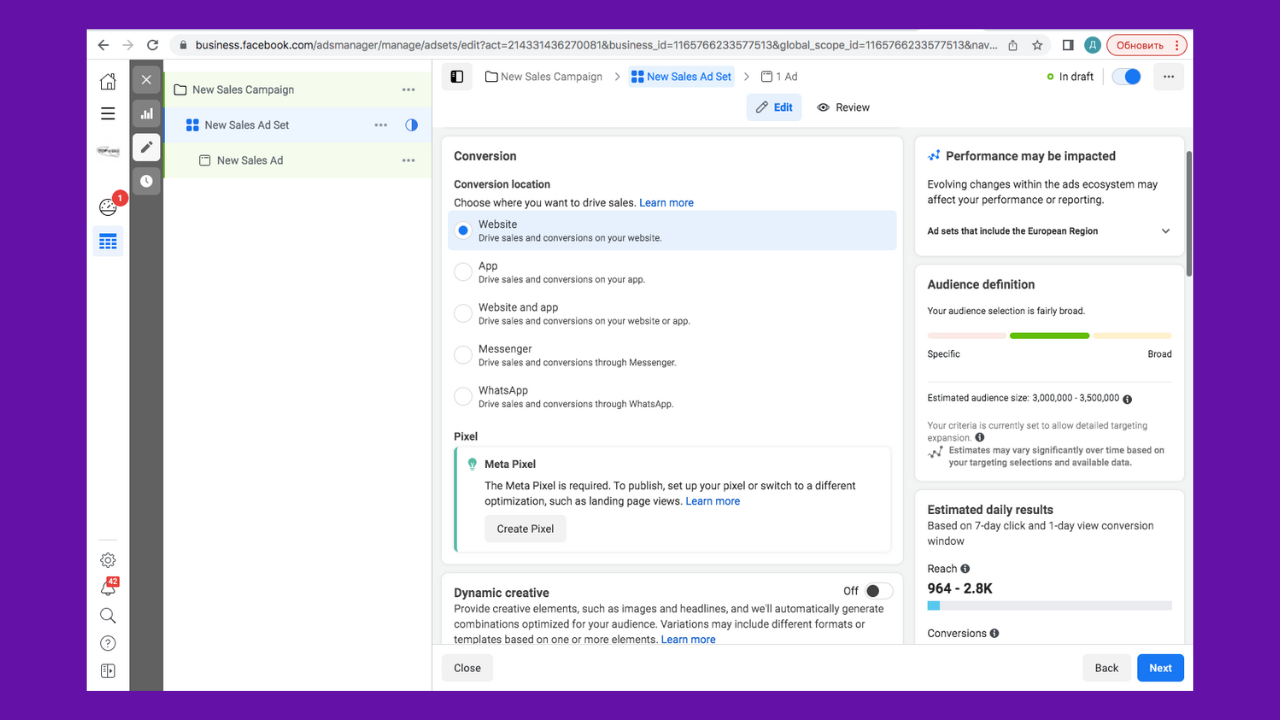Open more options for New Sales Ad

[x=408, y=160]
